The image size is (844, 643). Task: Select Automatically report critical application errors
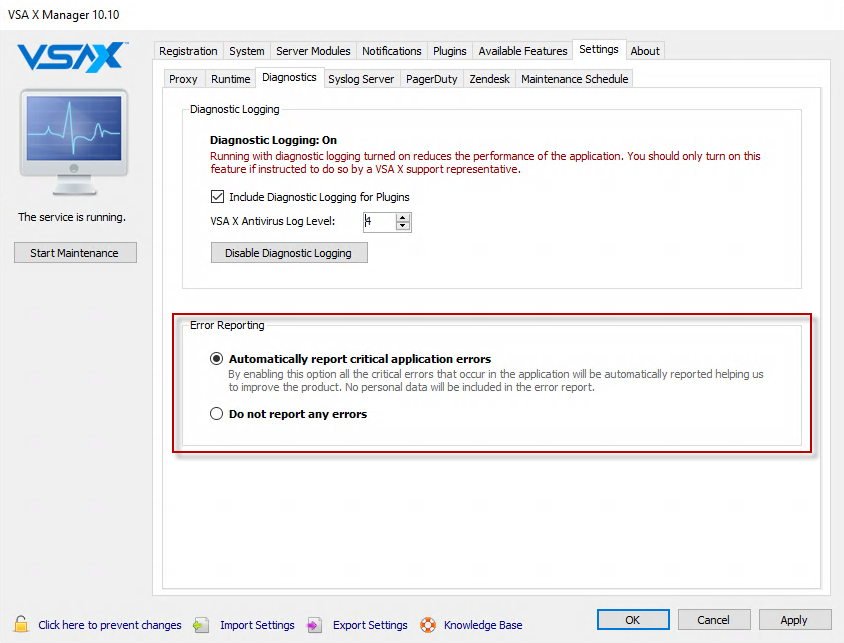[x=216, y=358]
